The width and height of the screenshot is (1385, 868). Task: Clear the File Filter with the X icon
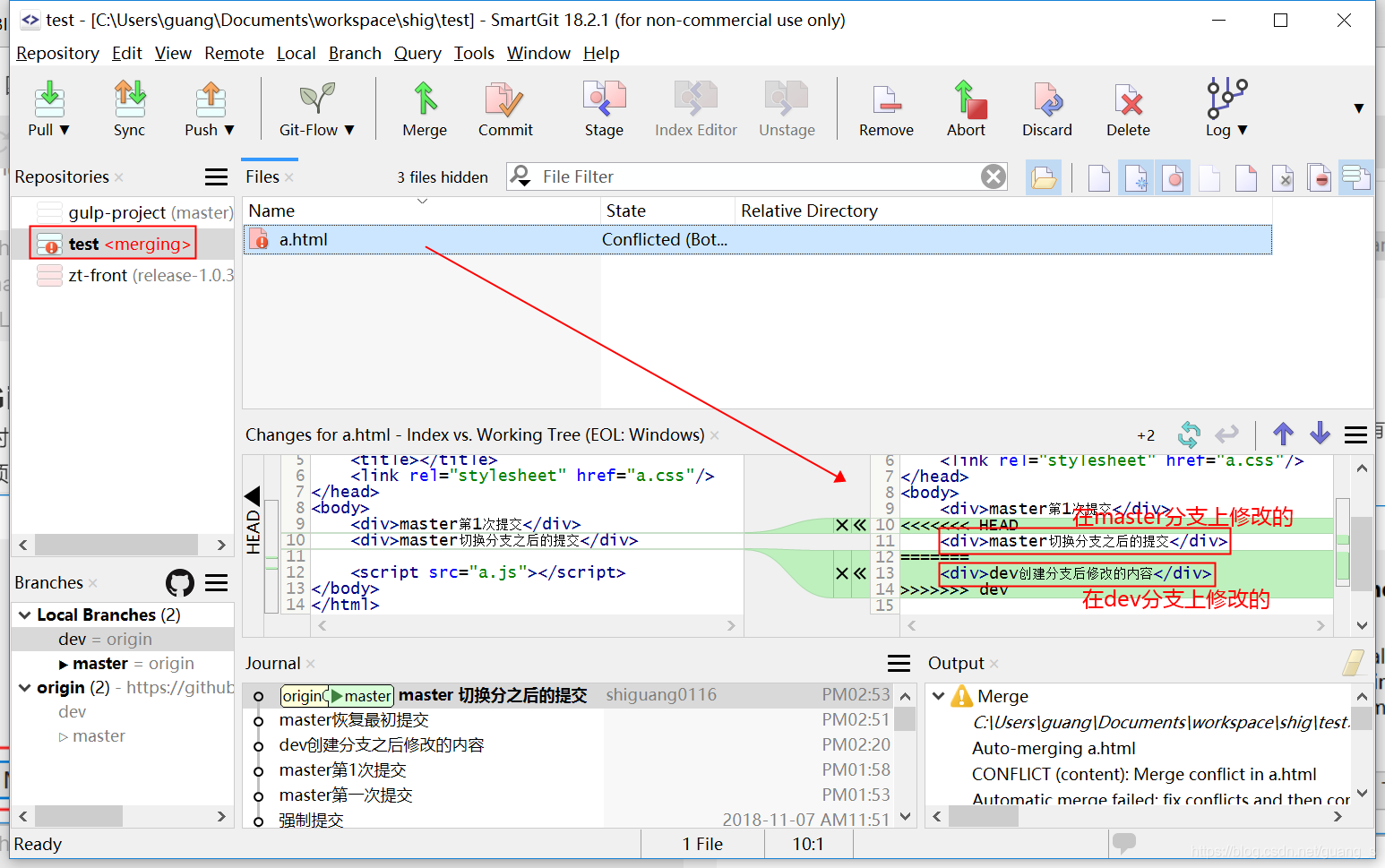(x=994, y=176)
